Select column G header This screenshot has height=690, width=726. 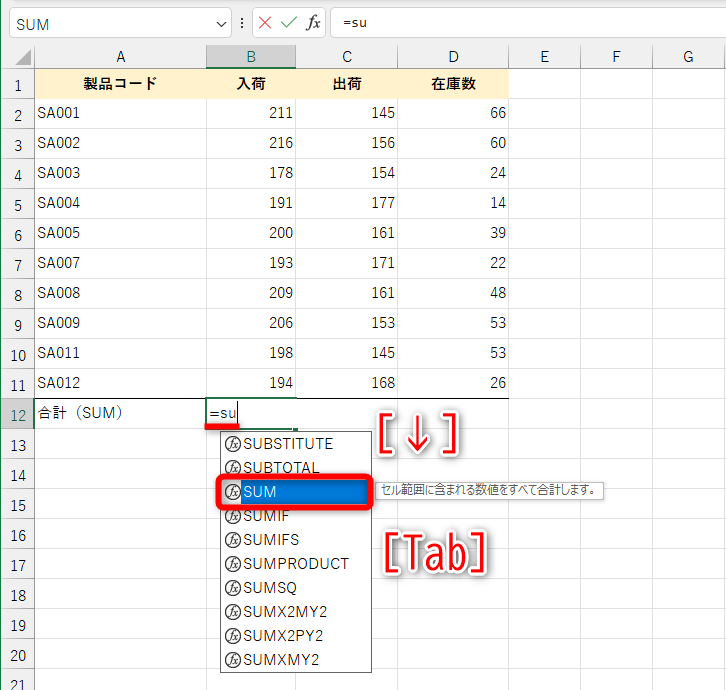(688, 57)
